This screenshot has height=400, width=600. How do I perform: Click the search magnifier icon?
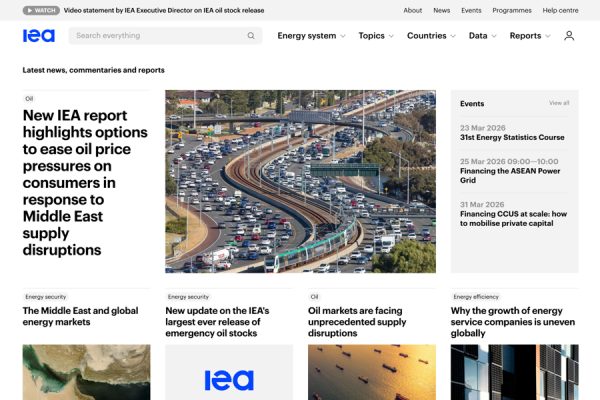(251, 36)
